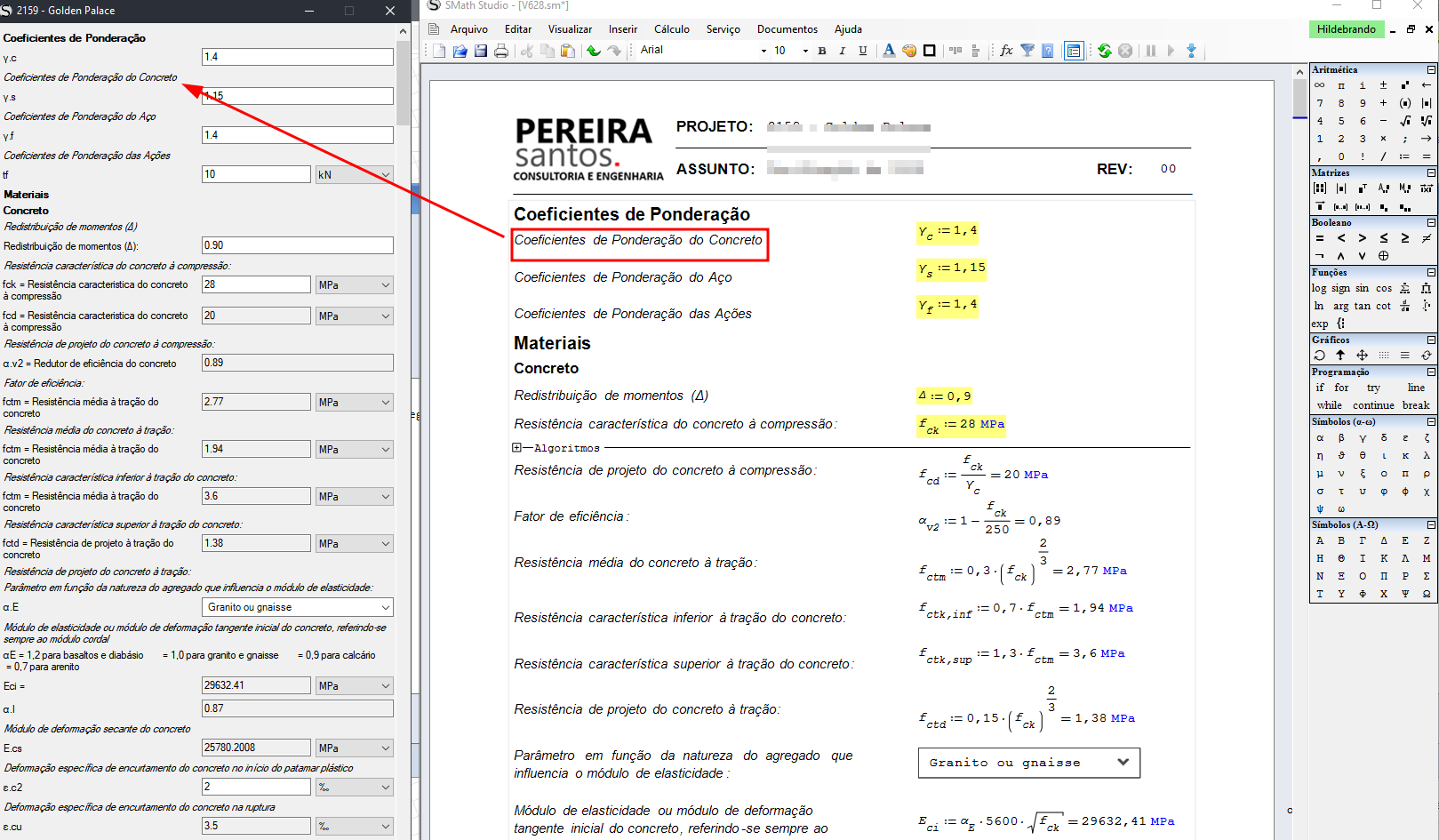The width and height of the screenshot is (1439, 840).
Task: Insert the square root operator from Aritmética
Action: (1404, 121)
